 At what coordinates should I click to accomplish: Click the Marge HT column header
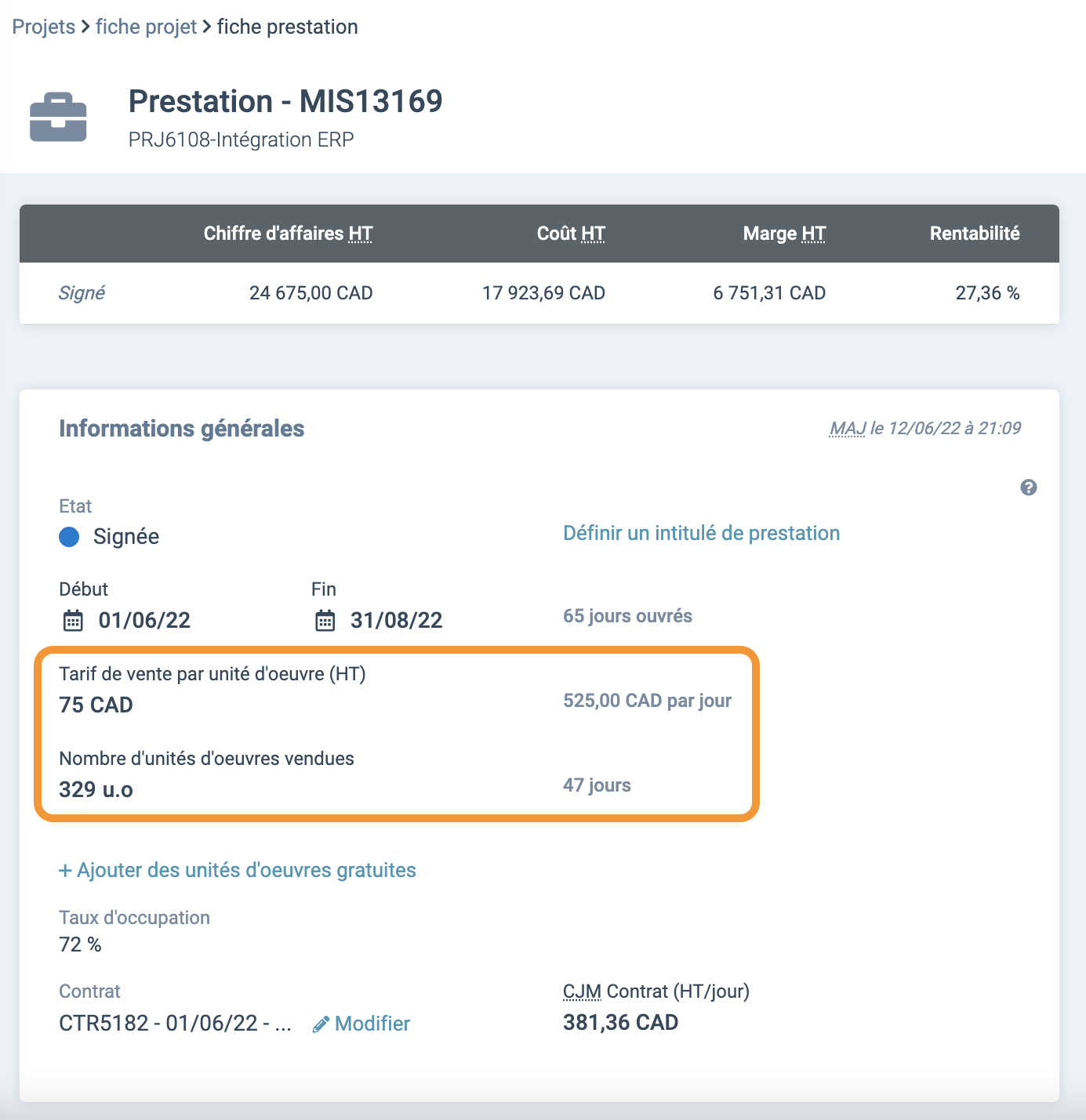[x=784, y=234]
